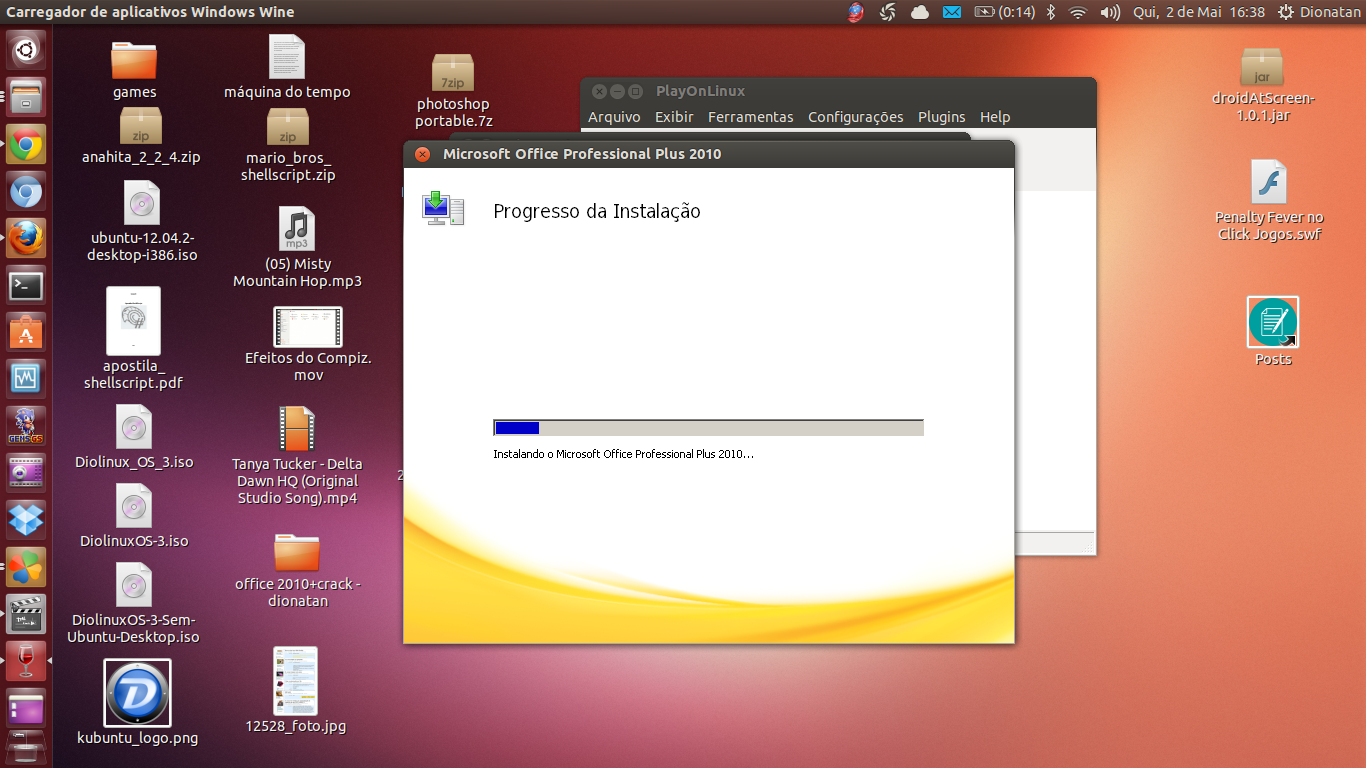Screen dimensions: 1366x768
Task: Open the Ubuntu Dash home launcher icon
Action: (26, 48)
